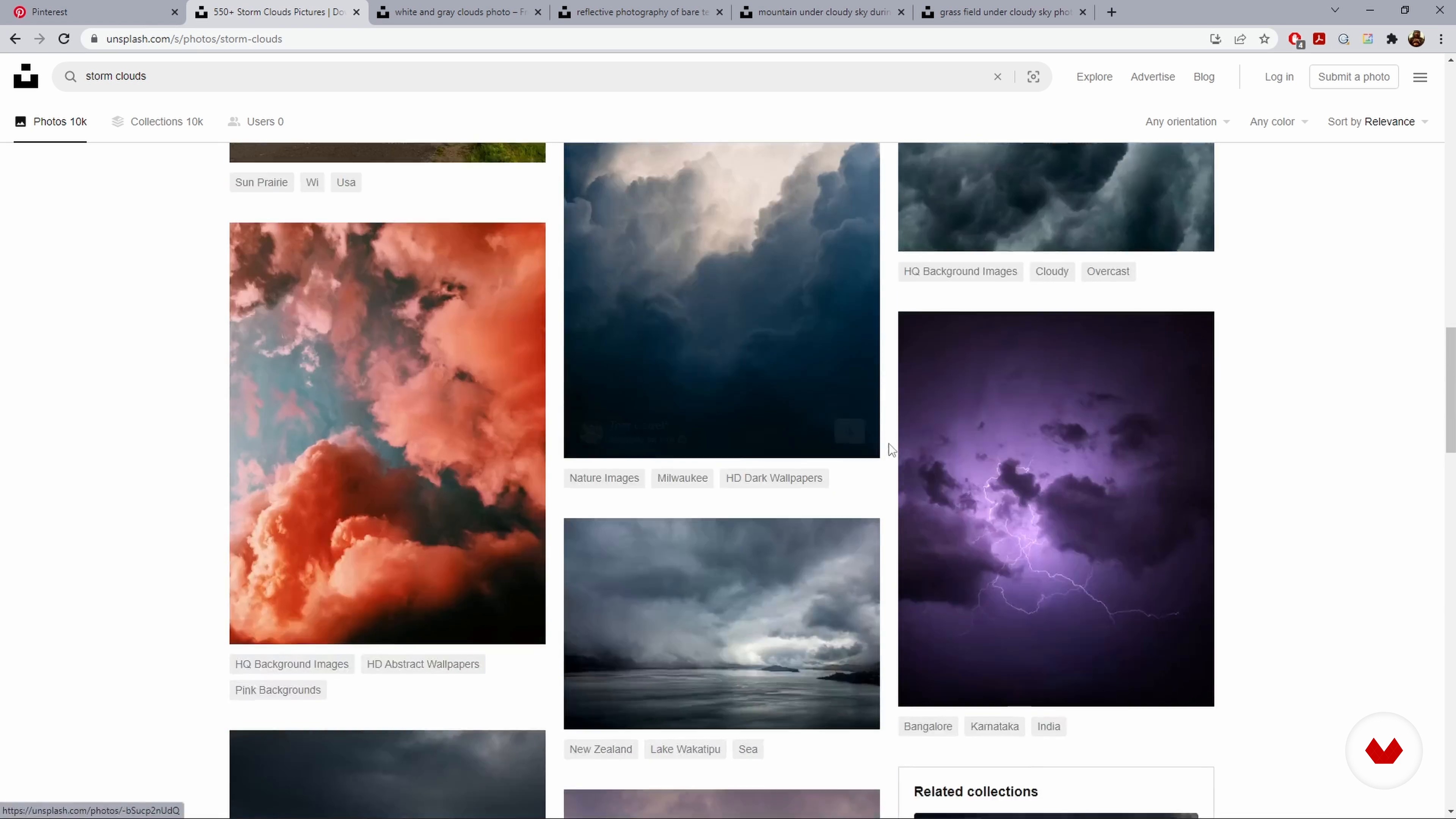Click the Submit a photo button
This screenshot has height=819, width=1456.
point(1353,77)
